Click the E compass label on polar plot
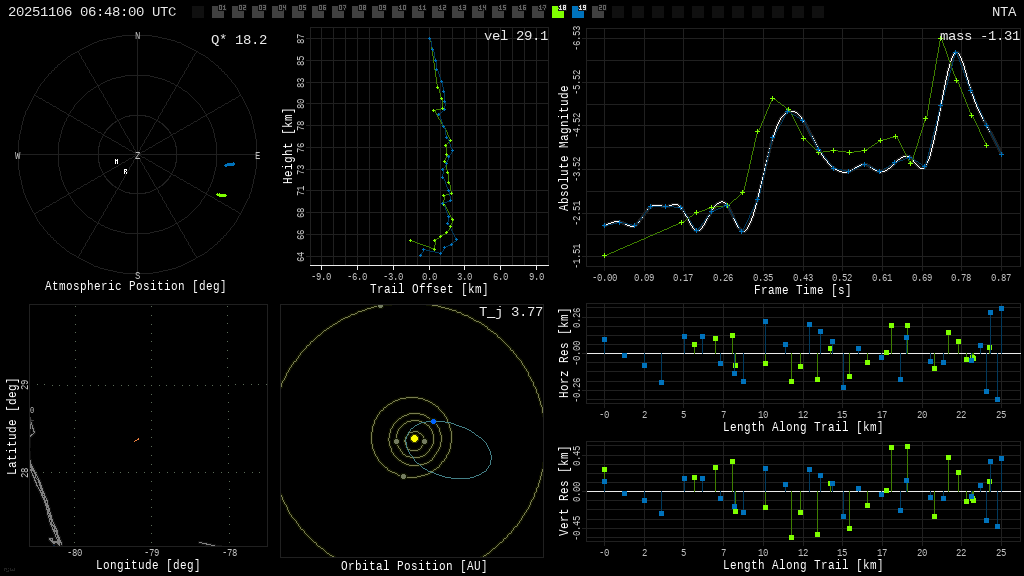Screen dimensions: 1024x576 [x=257, y=156]
